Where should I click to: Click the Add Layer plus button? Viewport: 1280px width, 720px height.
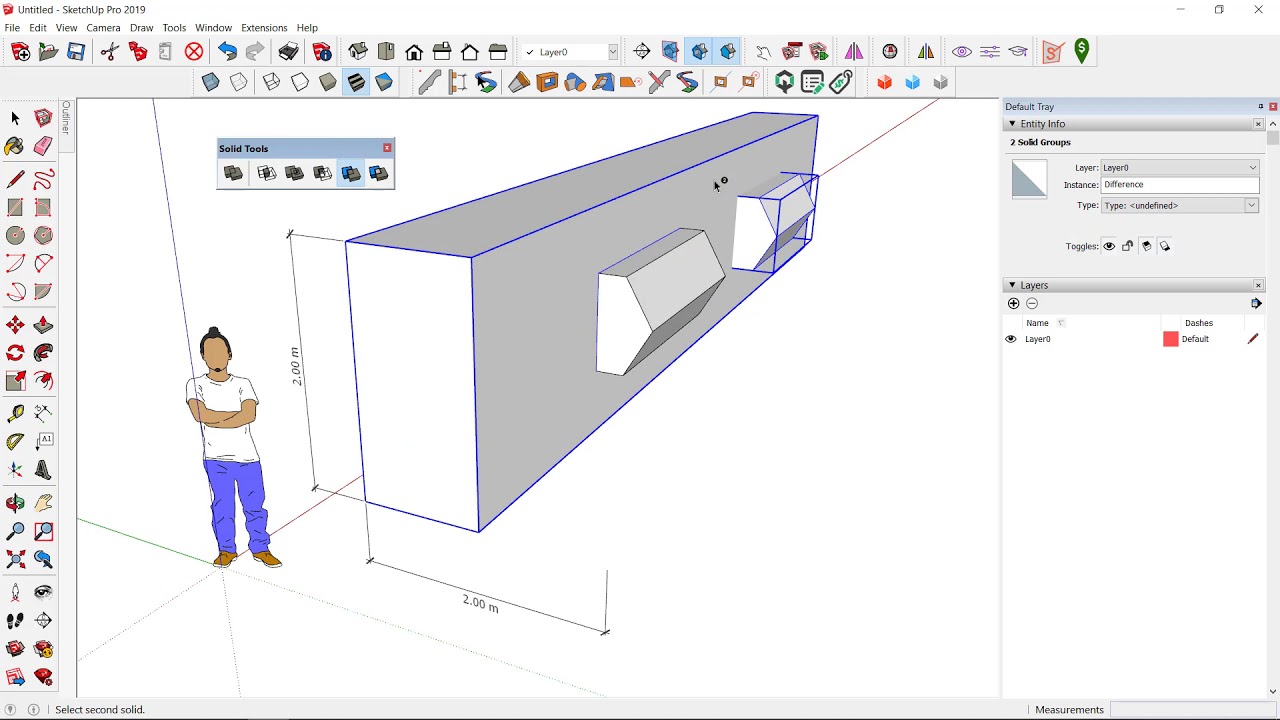pyautogui.click(x=1013, y=303)
